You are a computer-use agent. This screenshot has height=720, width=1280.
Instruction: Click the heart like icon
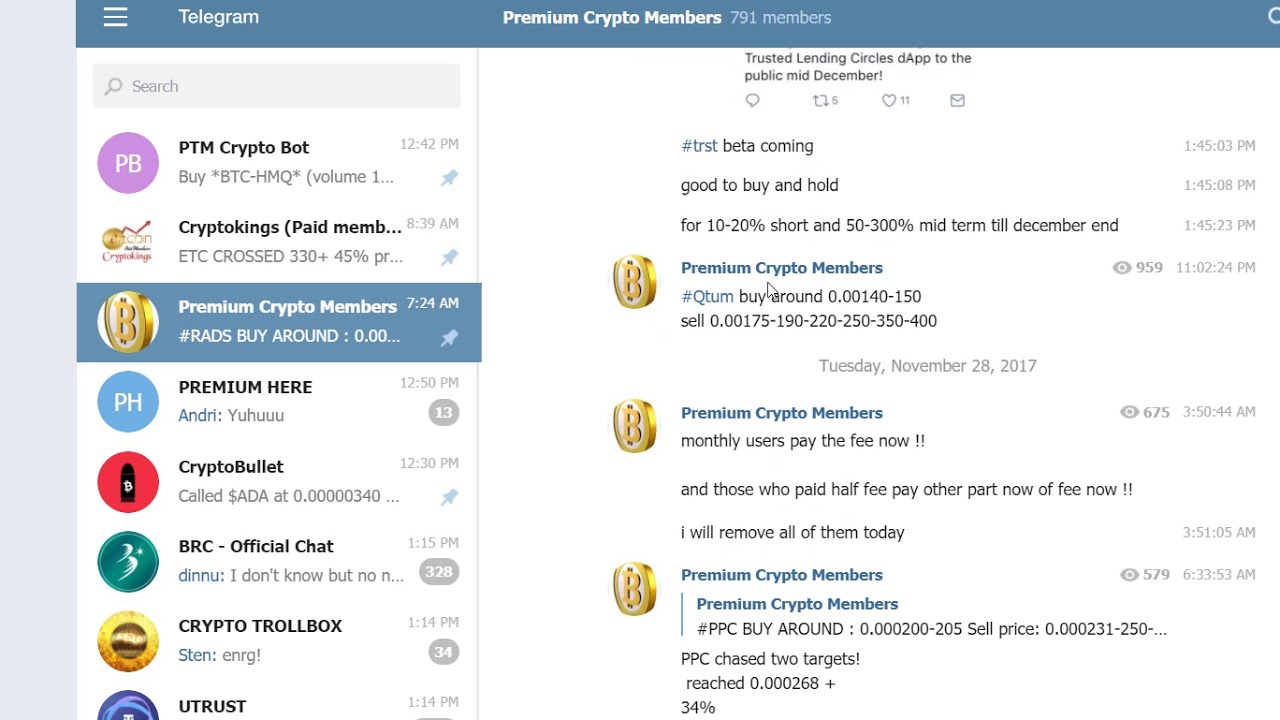point(889,100)
